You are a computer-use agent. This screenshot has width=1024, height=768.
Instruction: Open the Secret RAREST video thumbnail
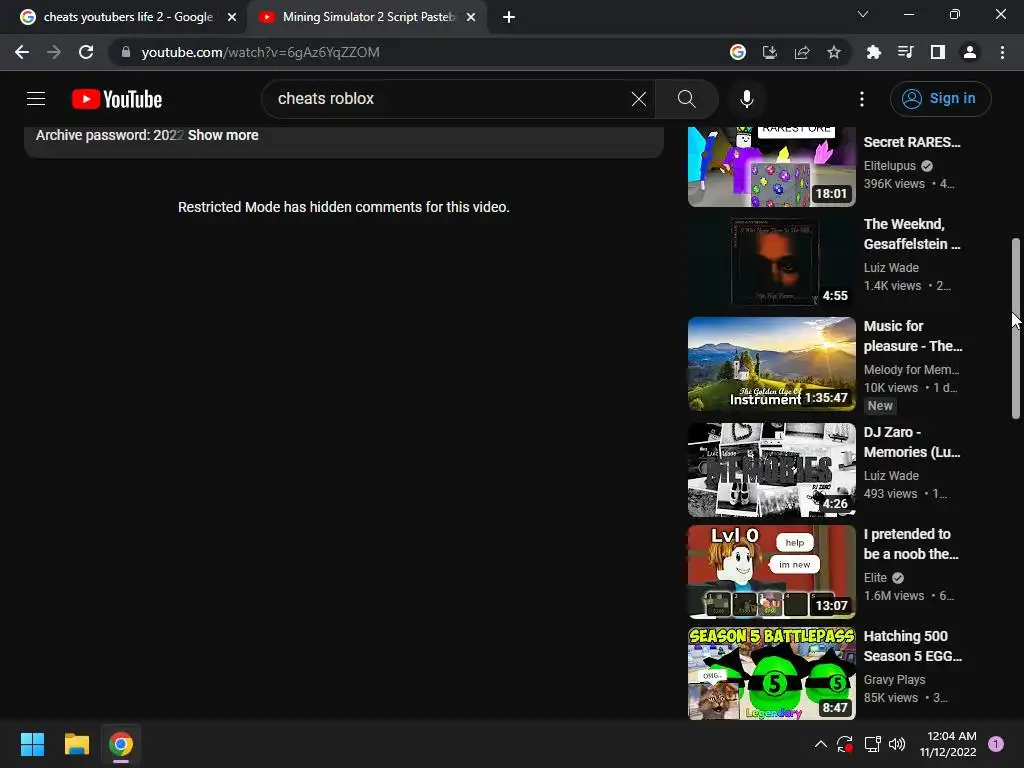pyautogui.click(x=771, y=167)
